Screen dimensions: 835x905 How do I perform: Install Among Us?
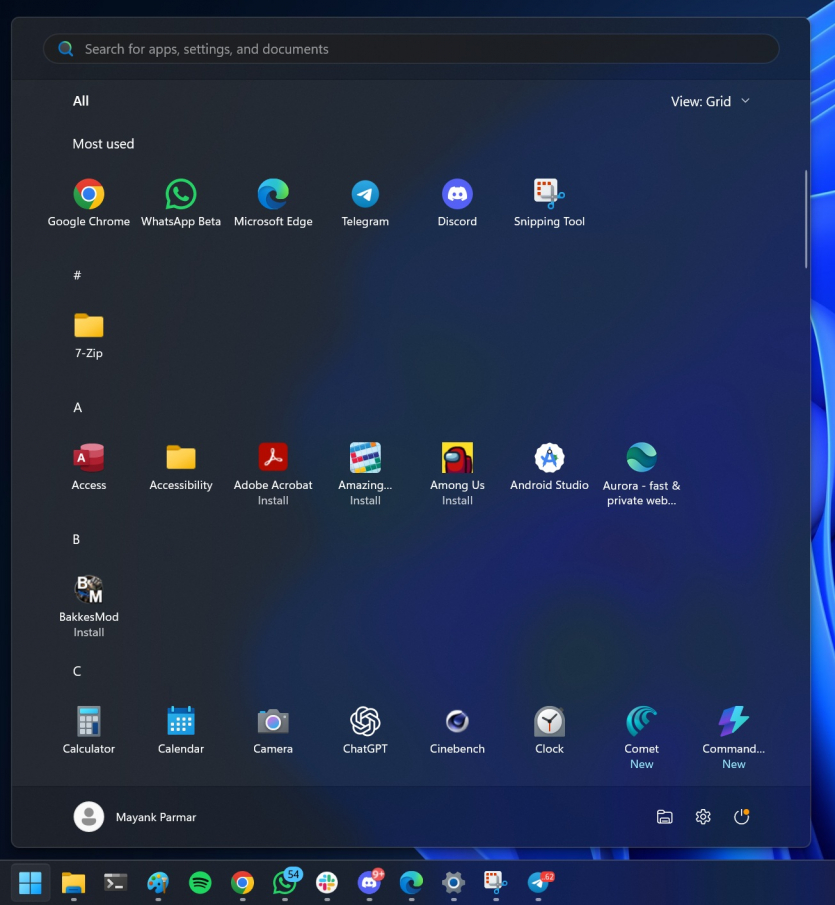(456, 458)
